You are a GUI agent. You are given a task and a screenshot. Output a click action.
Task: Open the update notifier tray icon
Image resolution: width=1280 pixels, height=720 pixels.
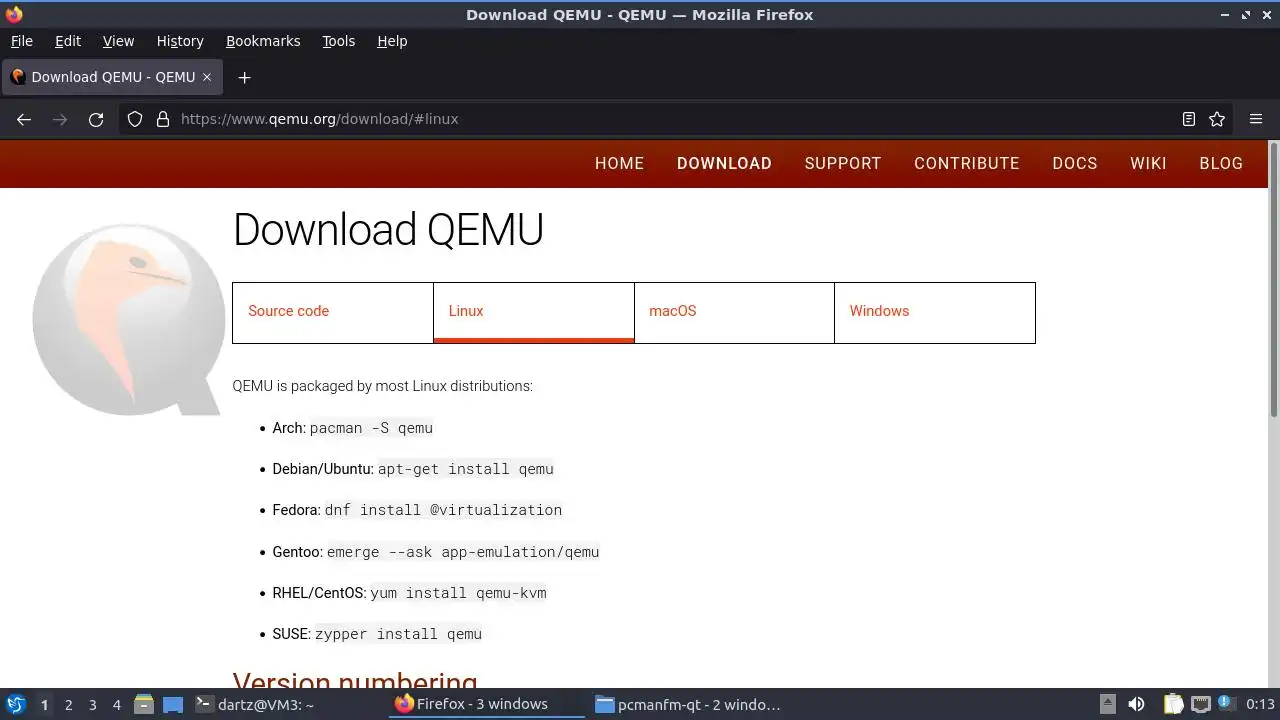1226,704
